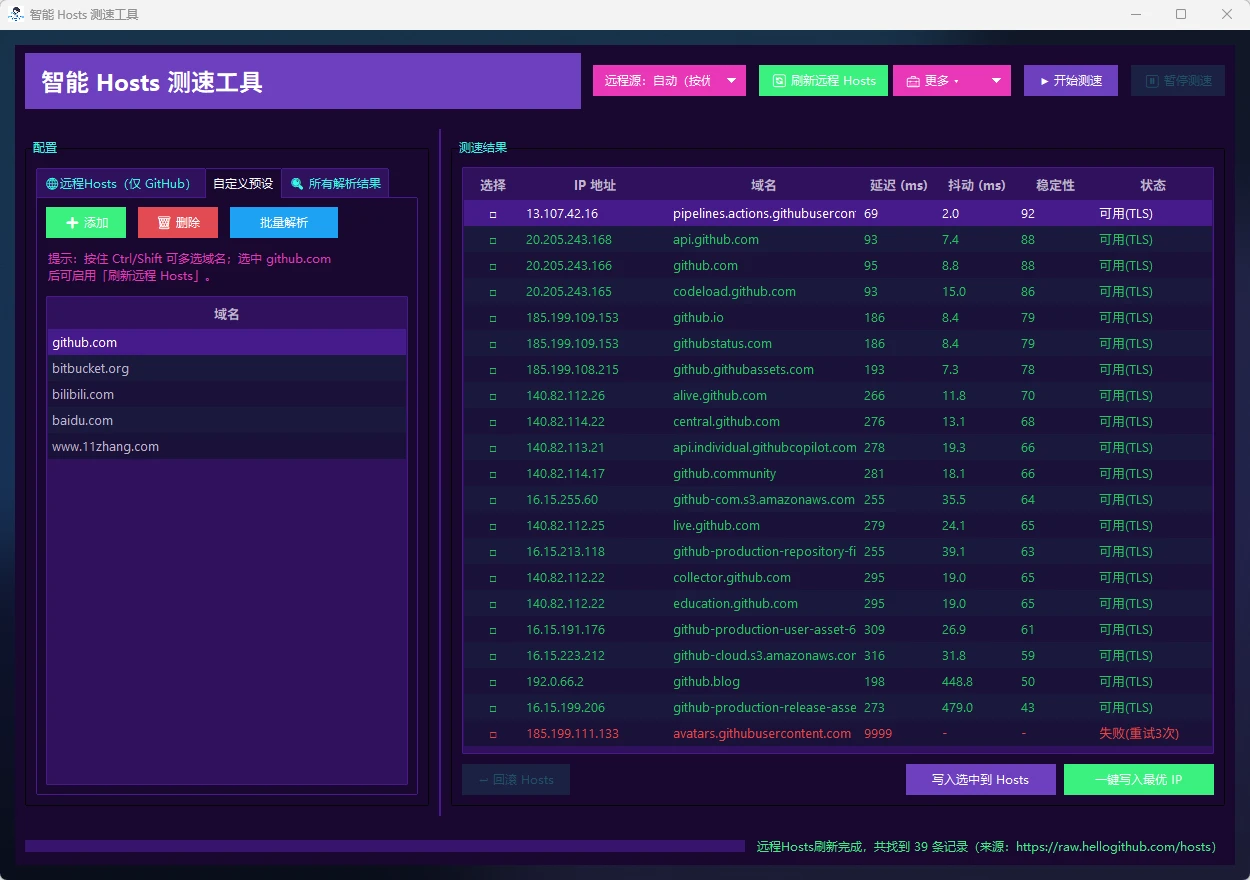The height and width of the screenshot is (880, 1250).
Task: Click 写入选中到 Hosts button
Action: [980, 780]
